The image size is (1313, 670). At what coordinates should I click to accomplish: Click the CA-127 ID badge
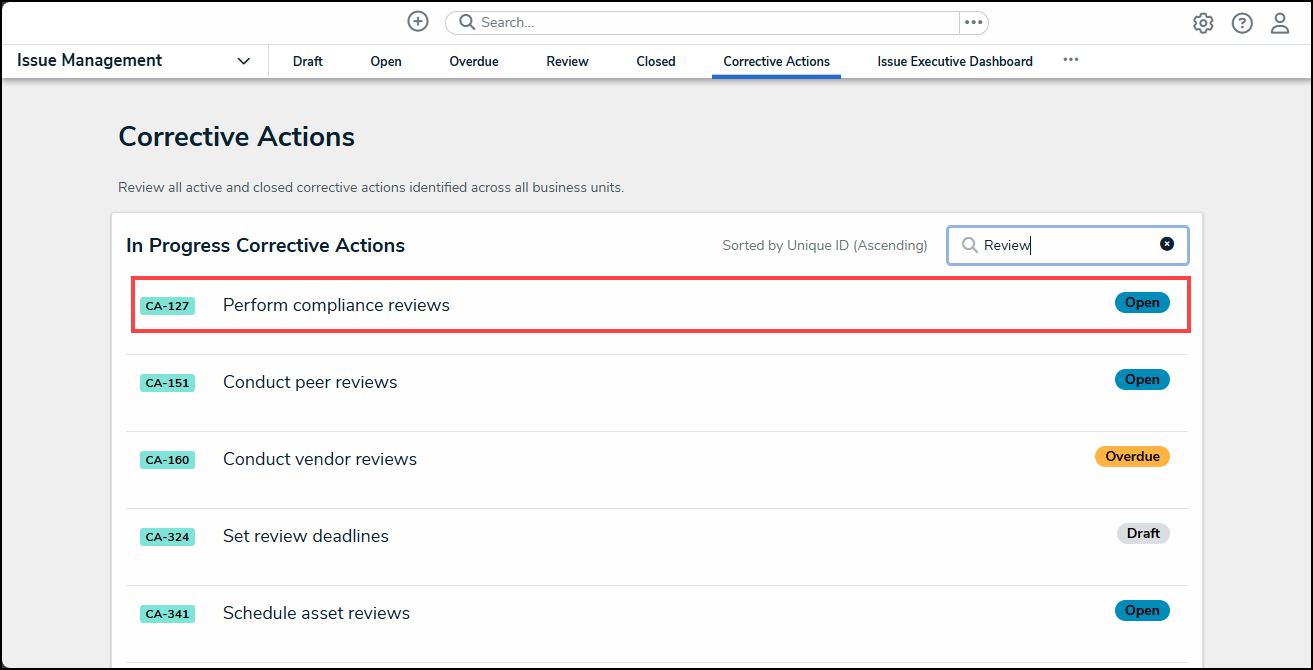167,306
